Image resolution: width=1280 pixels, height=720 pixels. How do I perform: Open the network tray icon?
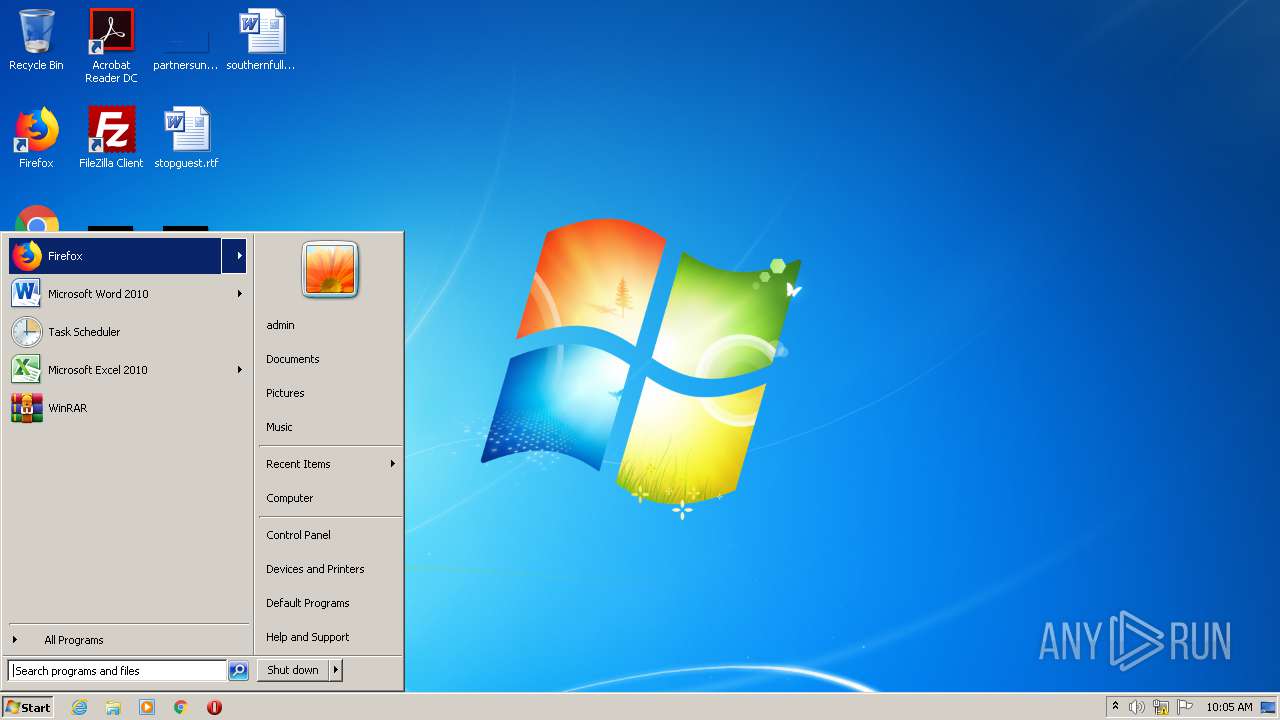coord(1161,707)
